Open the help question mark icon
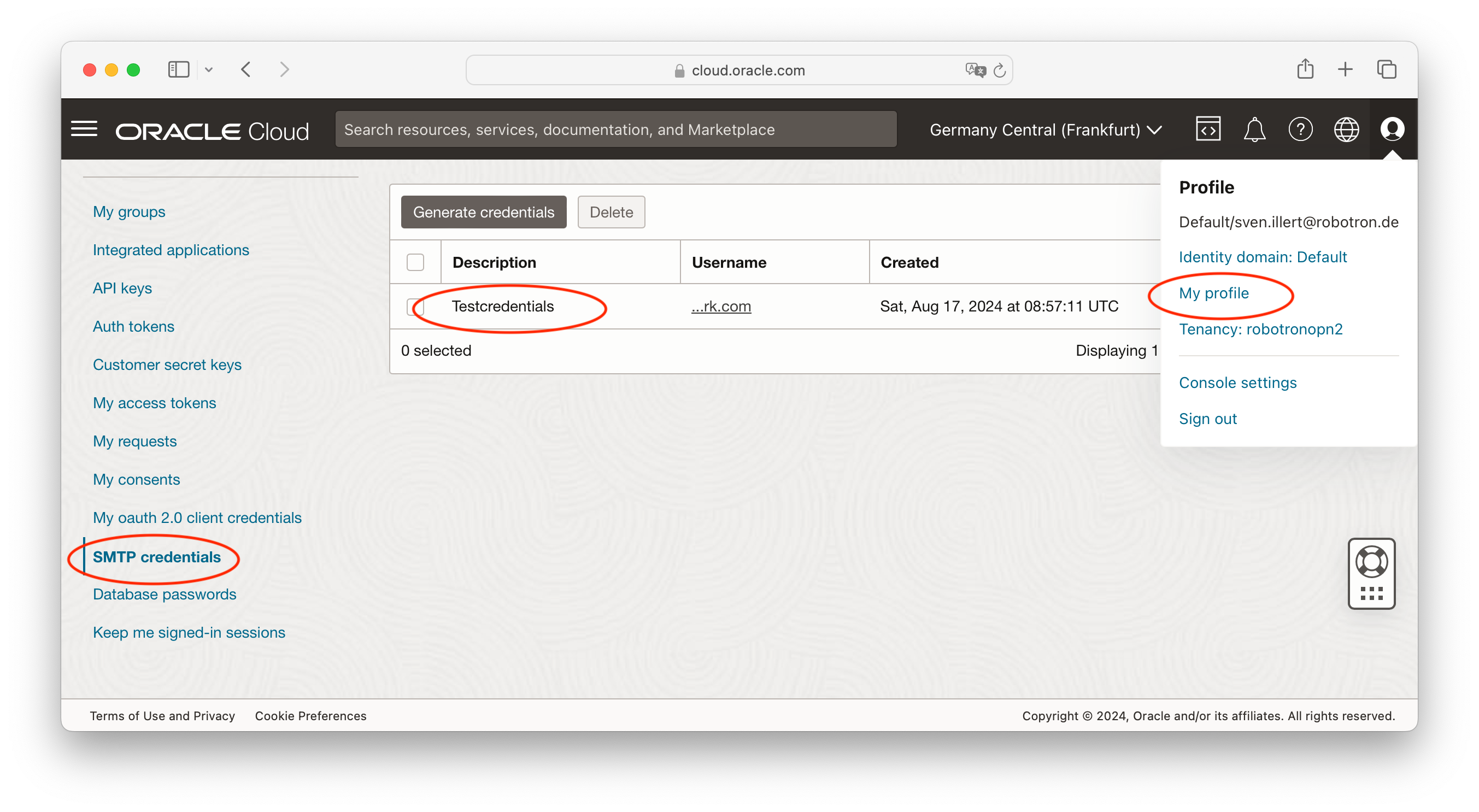 coord(1300,129)
